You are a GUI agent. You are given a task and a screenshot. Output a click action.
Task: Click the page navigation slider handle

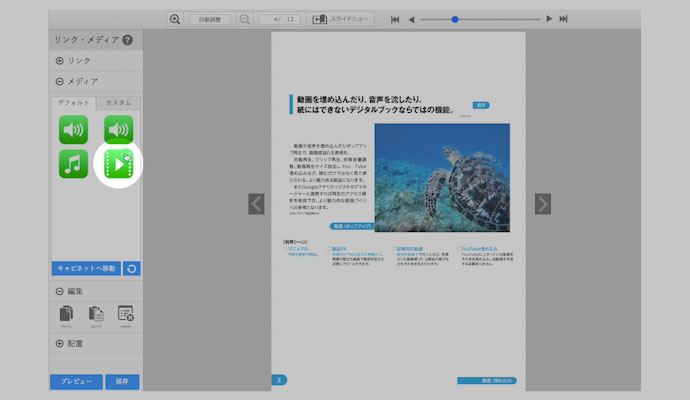(x=455, y=19)
